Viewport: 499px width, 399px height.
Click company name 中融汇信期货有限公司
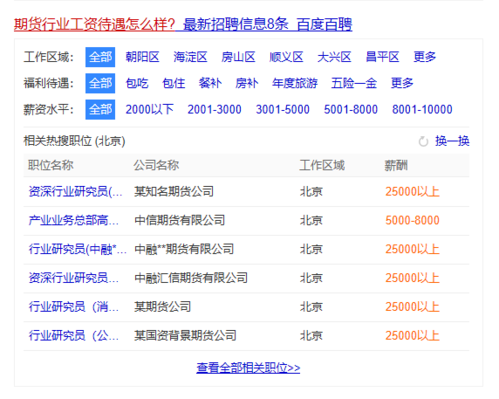tap(191, 278)
